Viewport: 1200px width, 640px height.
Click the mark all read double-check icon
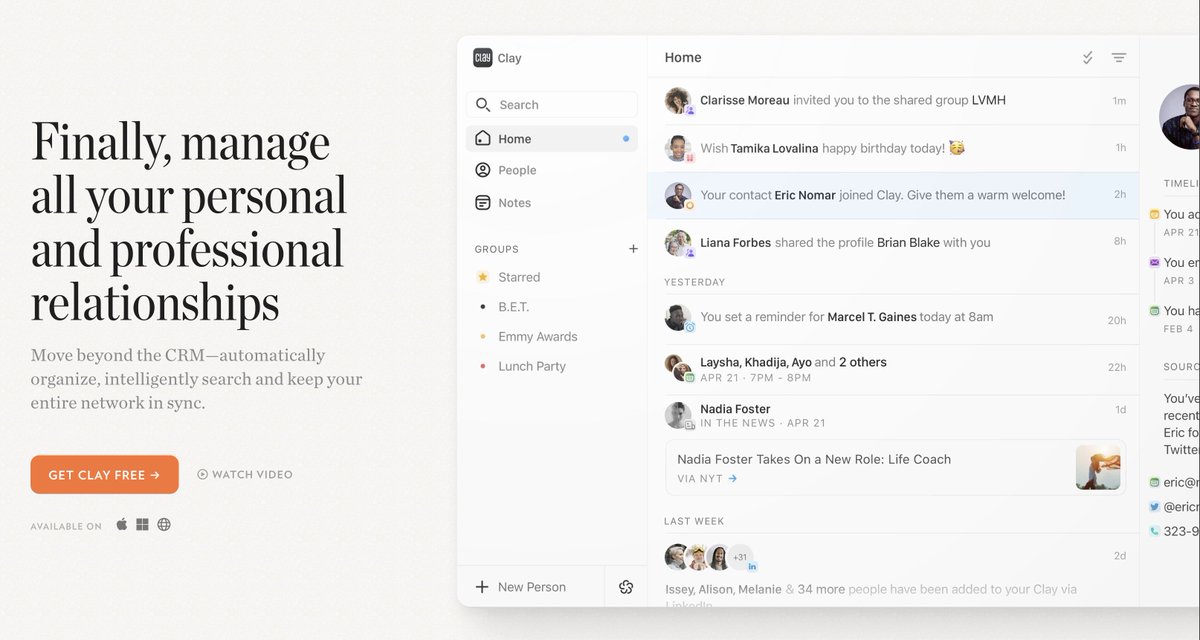pyautogui.click(x=1088, y=58)
